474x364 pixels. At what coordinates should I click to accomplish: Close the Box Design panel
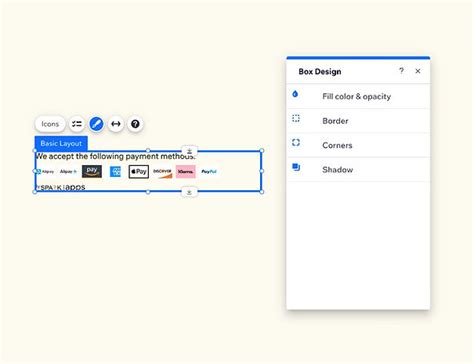click(418, 71)
